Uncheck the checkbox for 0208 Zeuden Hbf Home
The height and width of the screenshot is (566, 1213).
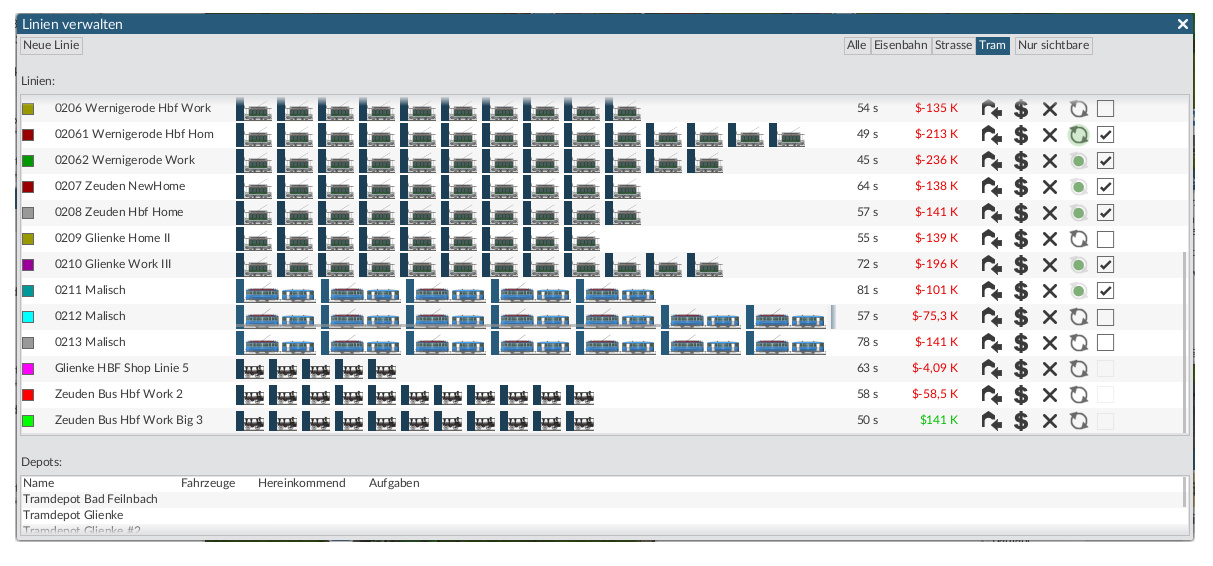1105,213
